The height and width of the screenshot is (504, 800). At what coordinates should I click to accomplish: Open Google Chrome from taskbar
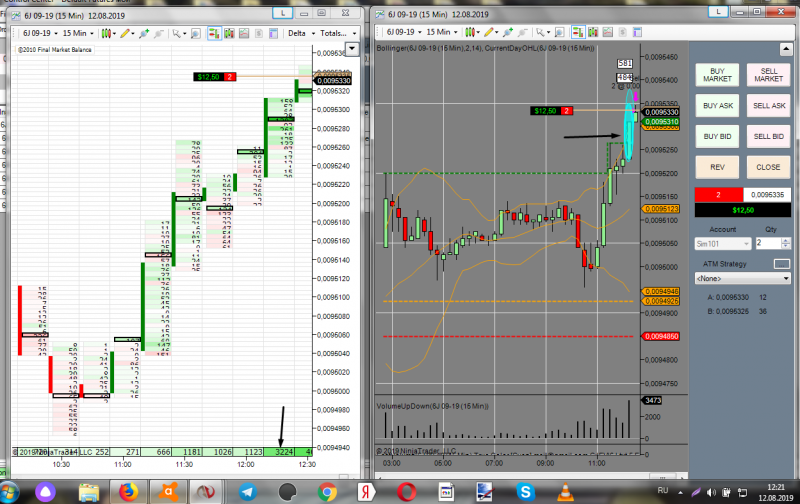327,492
